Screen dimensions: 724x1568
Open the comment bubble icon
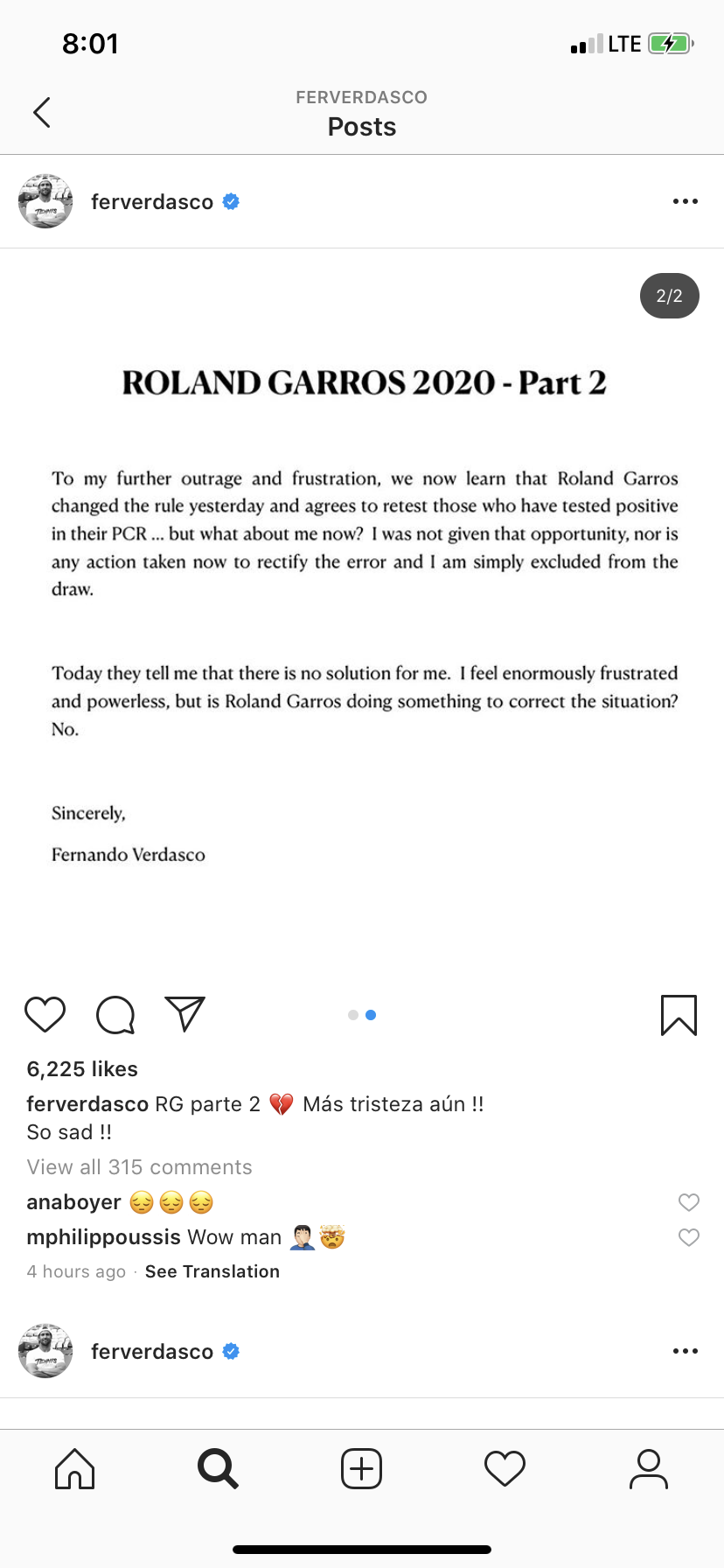(x=115, y=1015)
